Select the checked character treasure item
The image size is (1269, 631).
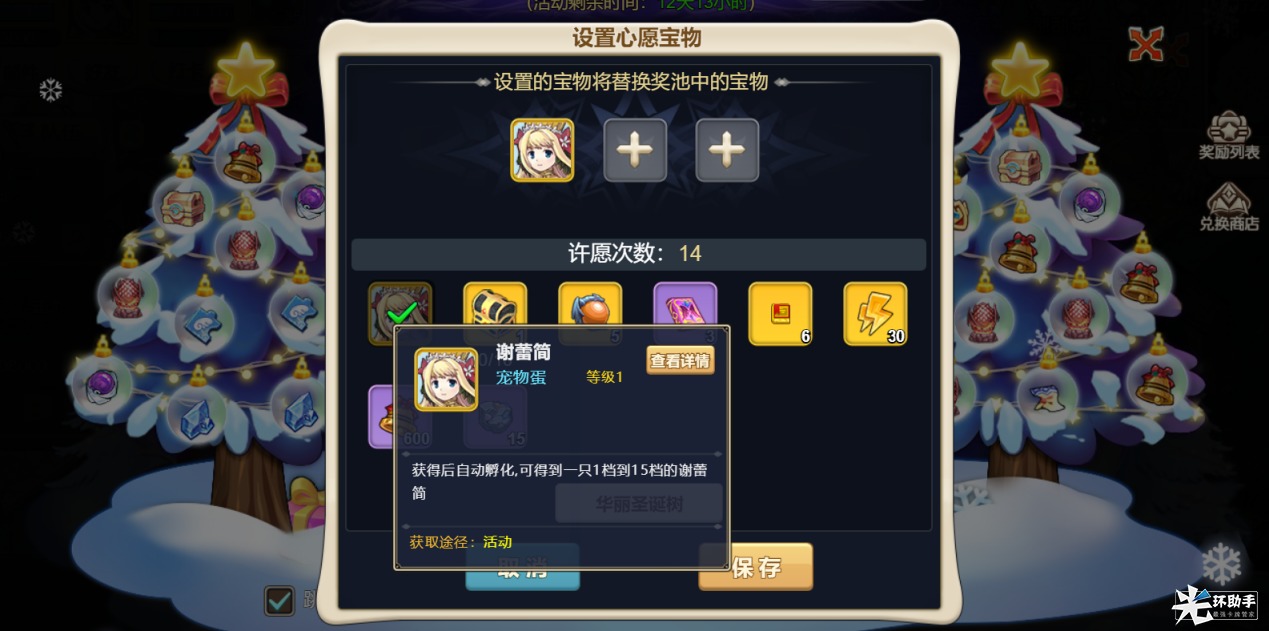400,313
